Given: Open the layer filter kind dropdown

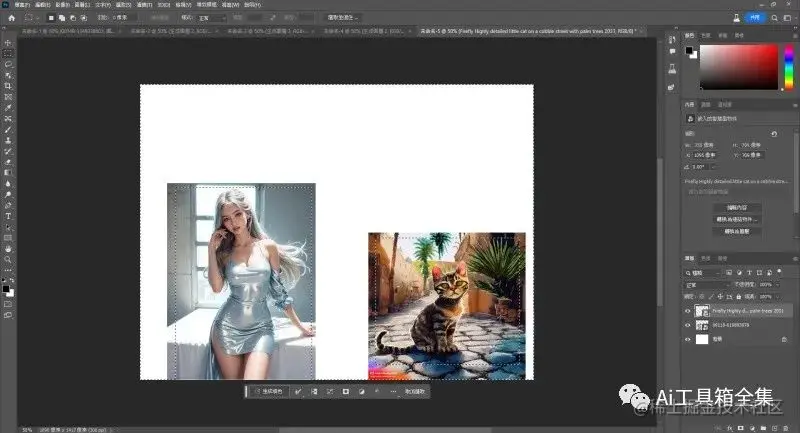Looking at the screenshot, I should point(704,273).
